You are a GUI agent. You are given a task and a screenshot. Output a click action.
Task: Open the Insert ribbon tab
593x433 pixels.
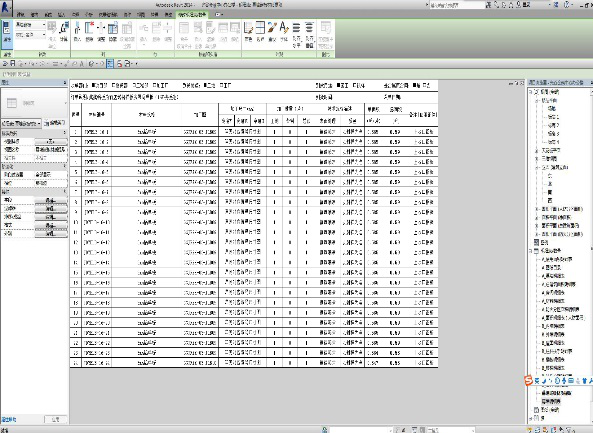pos(62,15)
